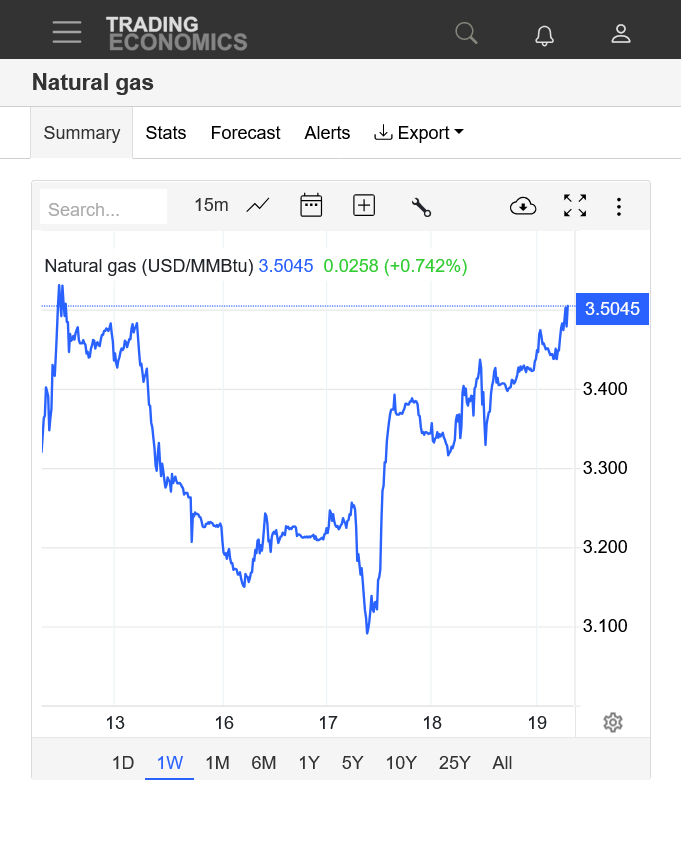This screenshot has width=681, height=849.
Task: Switch to the Stats tab
Action: [x=166, y=133]
